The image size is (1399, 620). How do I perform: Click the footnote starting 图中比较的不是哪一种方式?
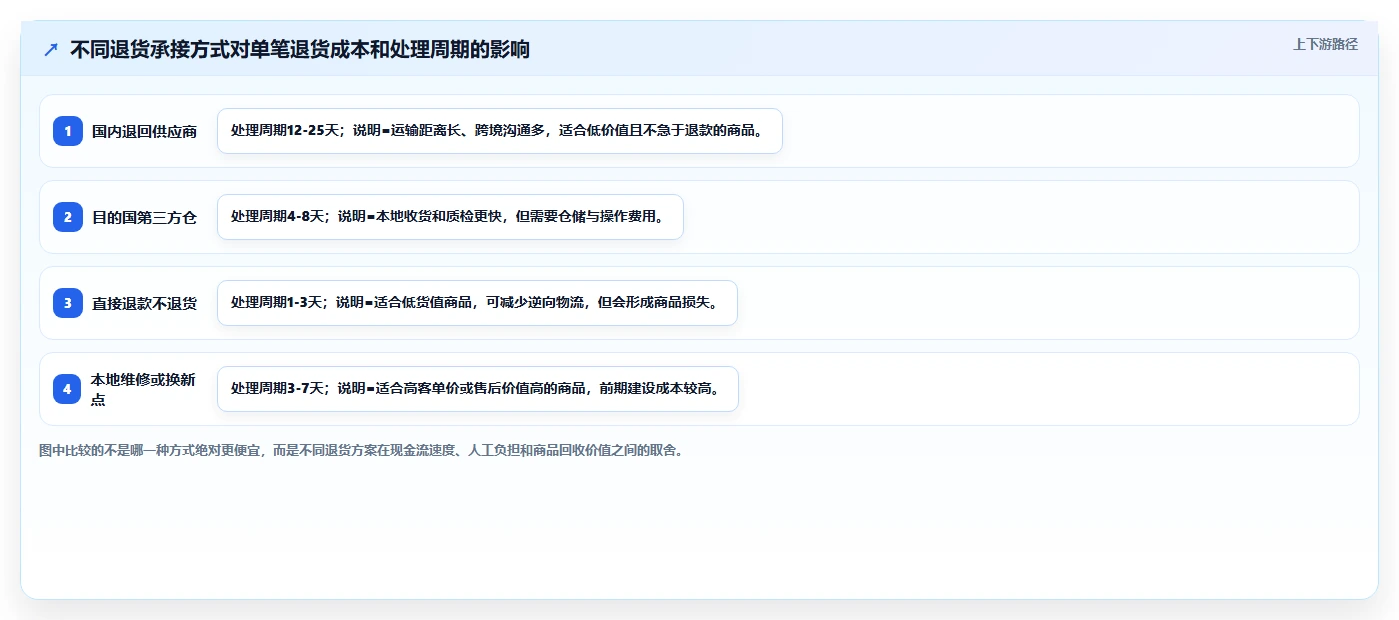pos(361,450)
